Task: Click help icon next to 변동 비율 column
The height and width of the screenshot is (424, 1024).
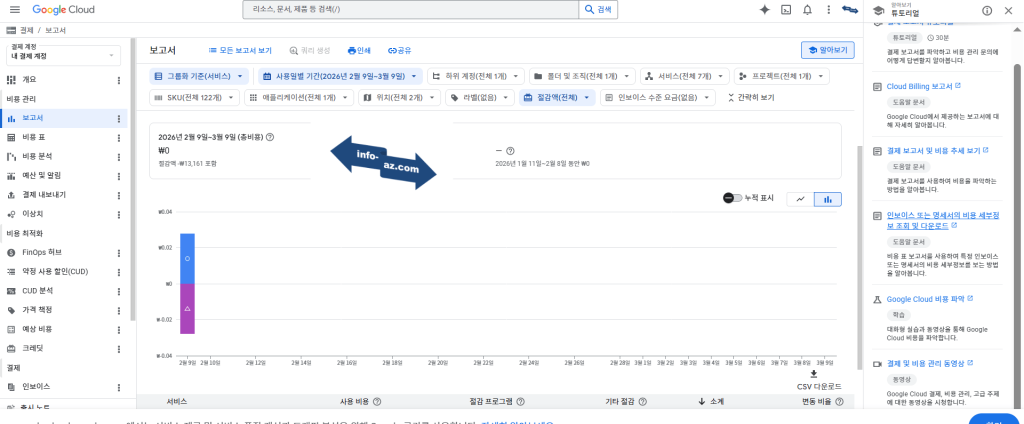Action: tap(839, 402)
